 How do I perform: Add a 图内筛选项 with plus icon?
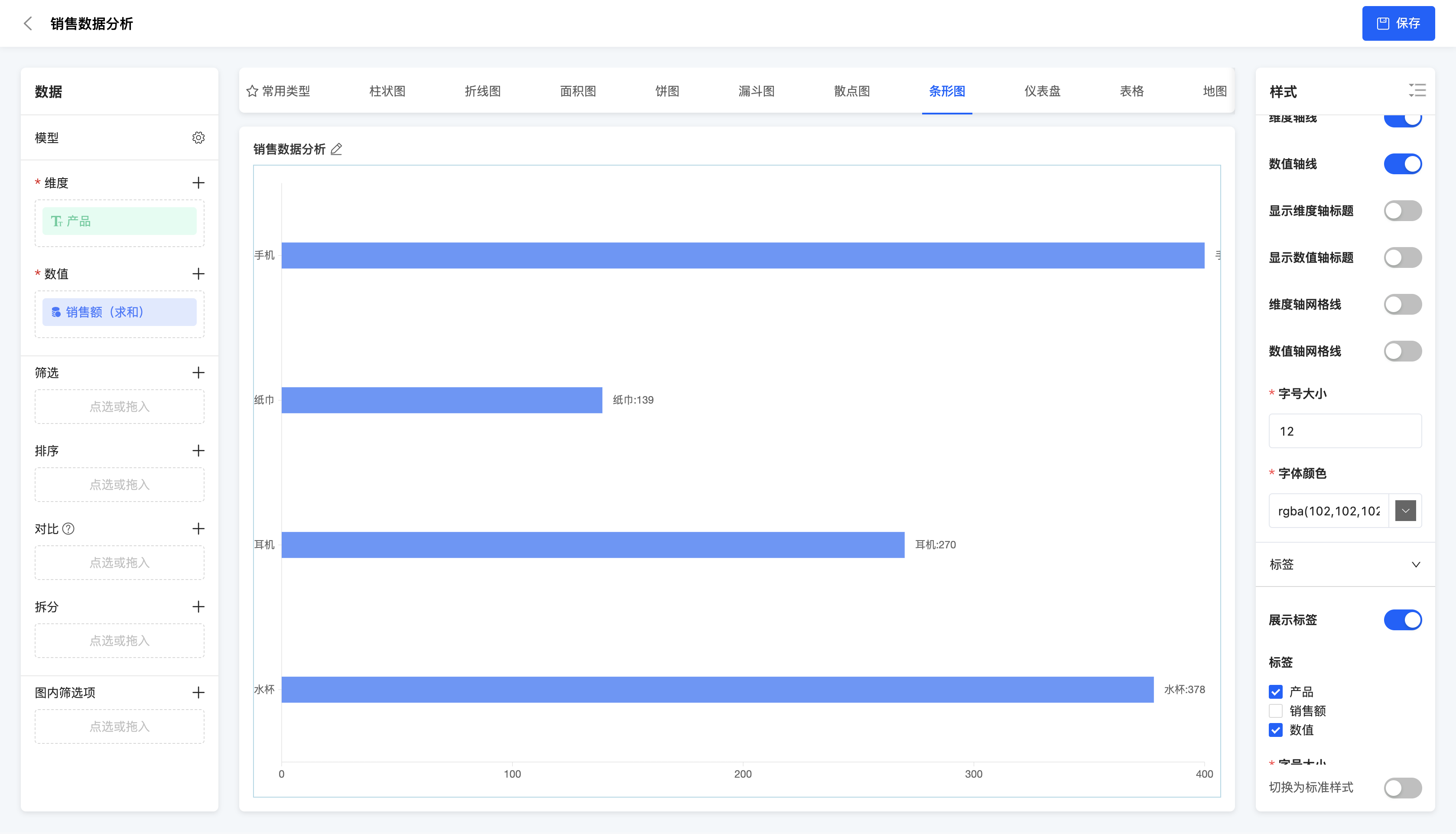click(198, 692)
